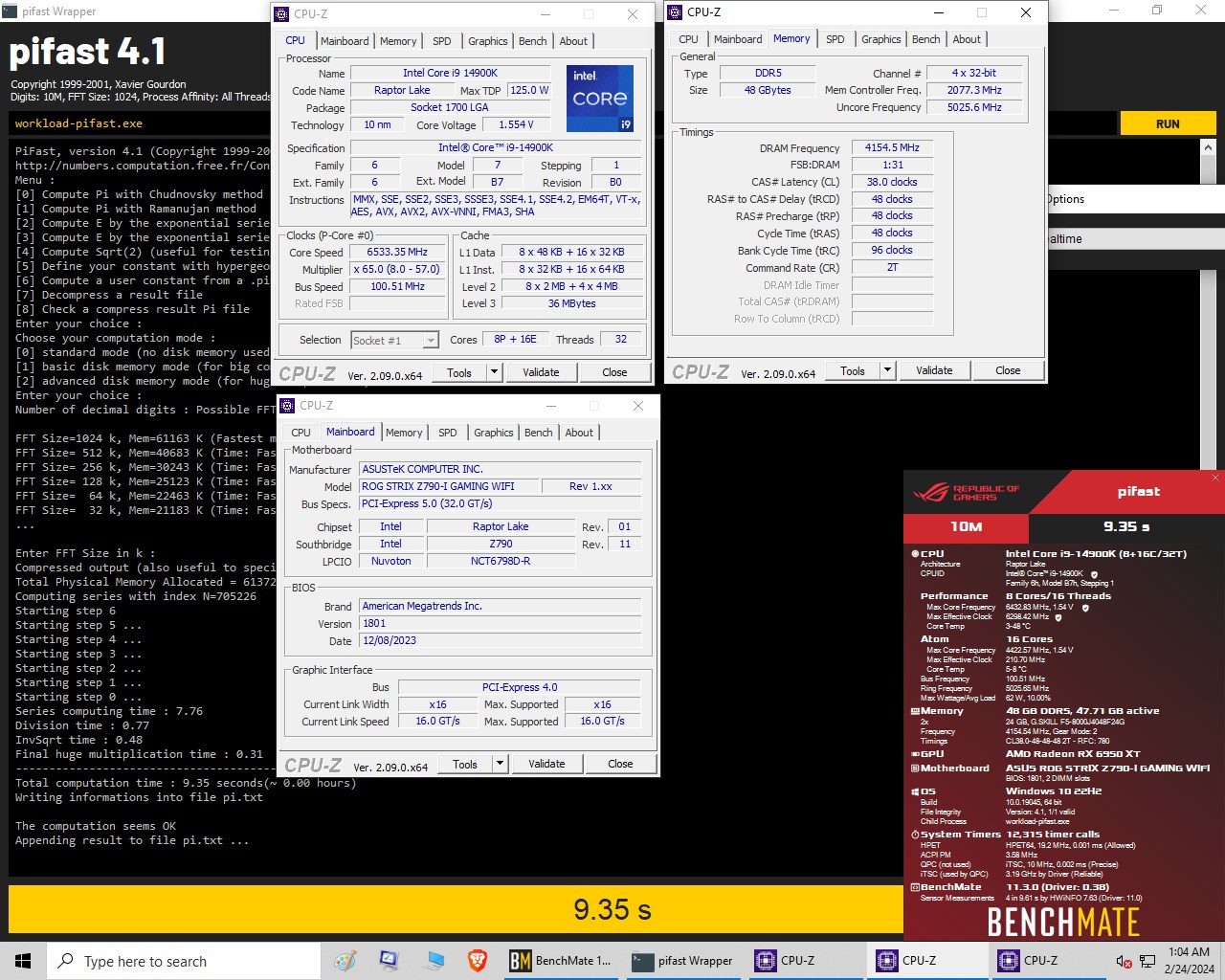
Task: Open CPU tab in CPU-Z motherboard window
Action: [301, 433]
